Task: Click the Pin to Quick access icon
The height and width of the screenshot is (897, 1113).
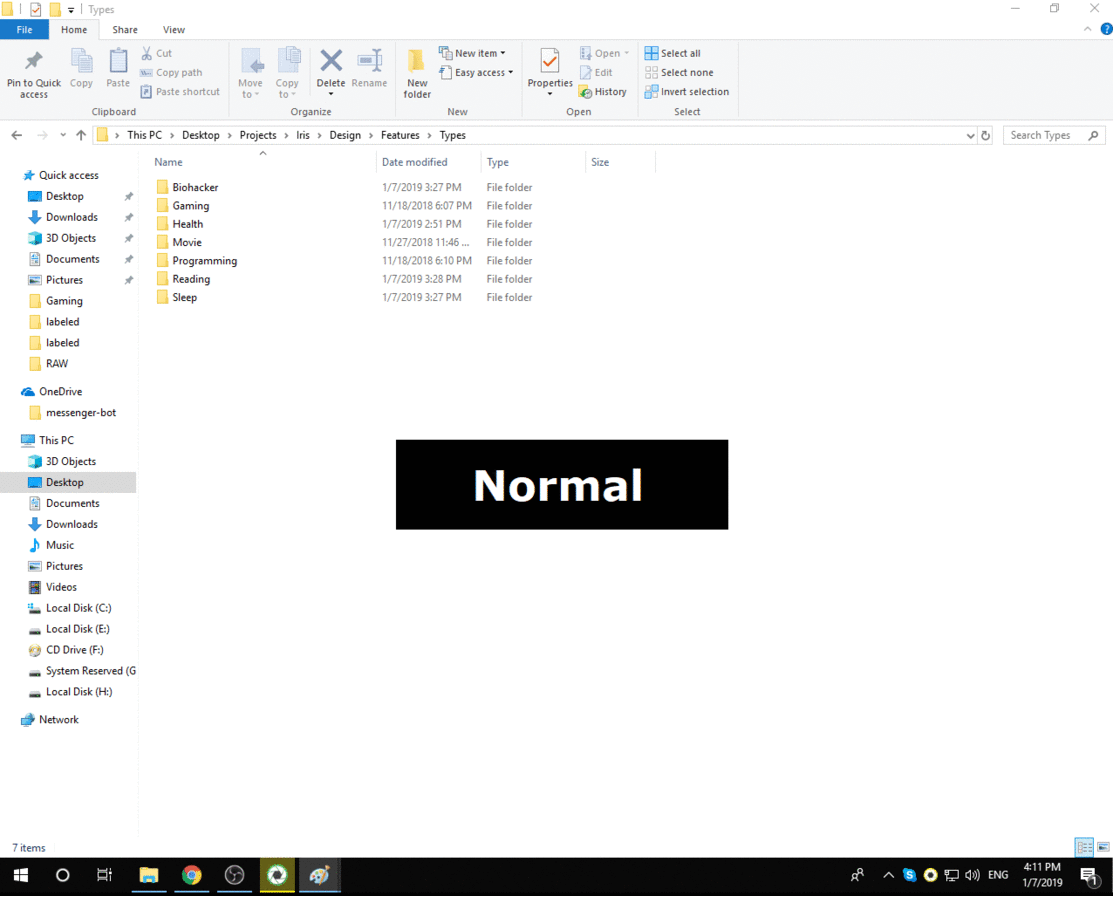Action: point(34,62)
